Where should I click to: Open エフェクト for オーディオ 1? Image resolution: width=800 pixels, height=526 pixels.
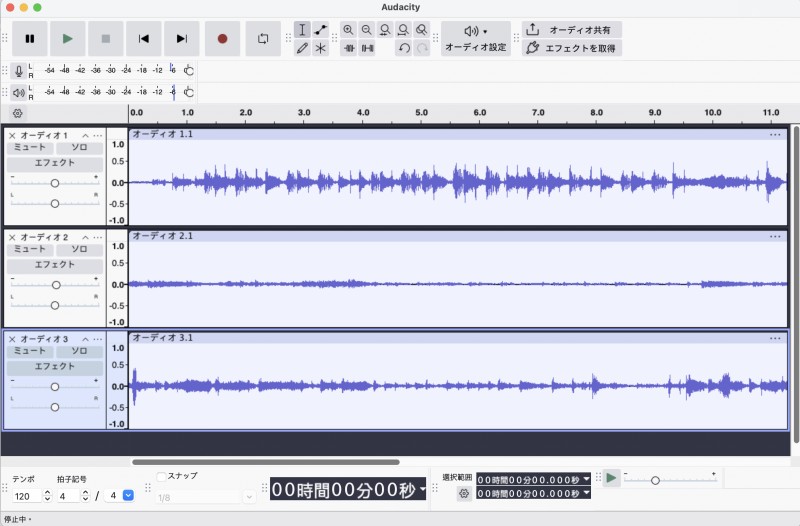(x=55, y=163)
